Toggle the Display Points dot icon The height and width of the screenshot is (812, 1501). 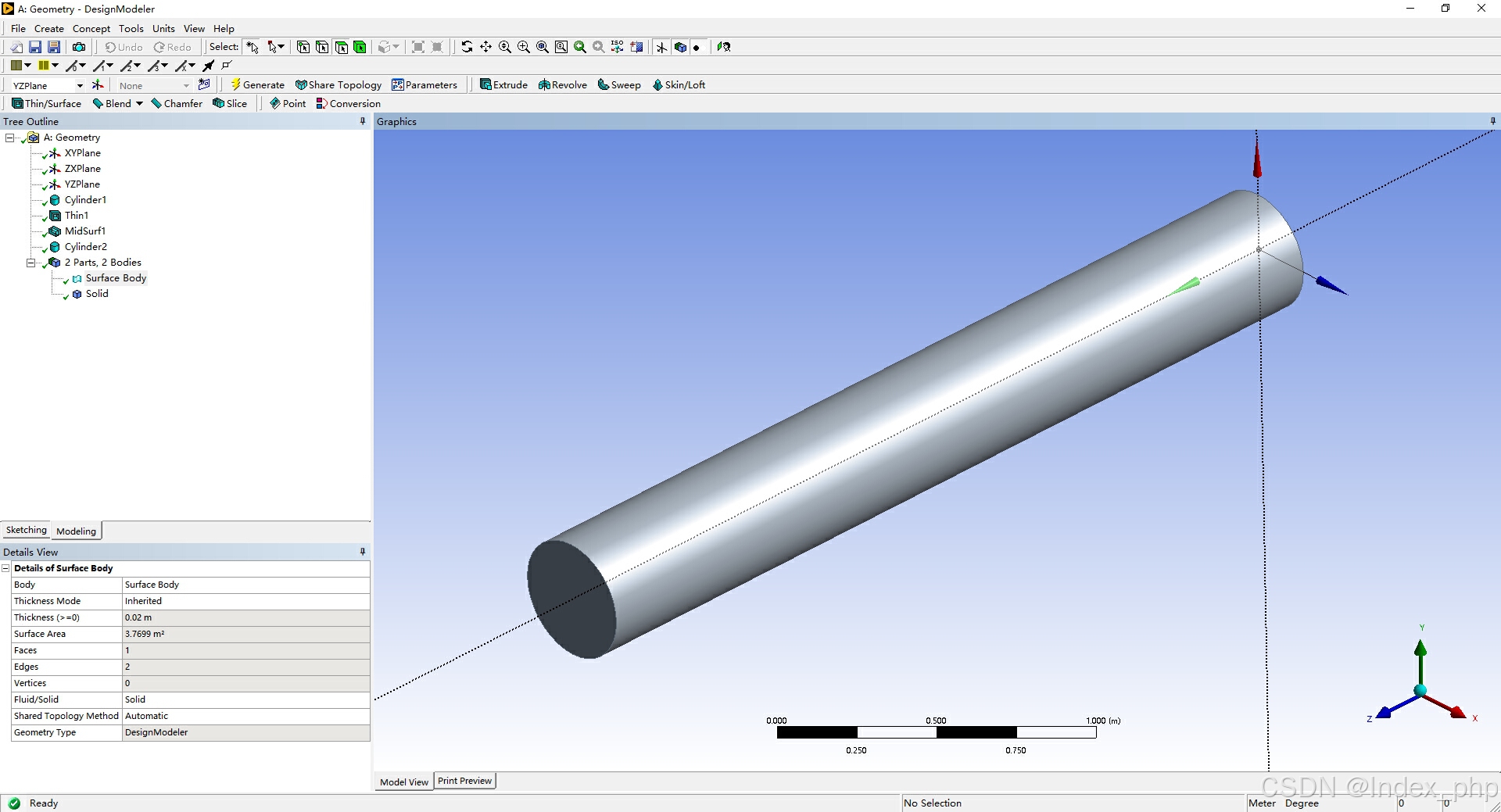pos(697,47)
